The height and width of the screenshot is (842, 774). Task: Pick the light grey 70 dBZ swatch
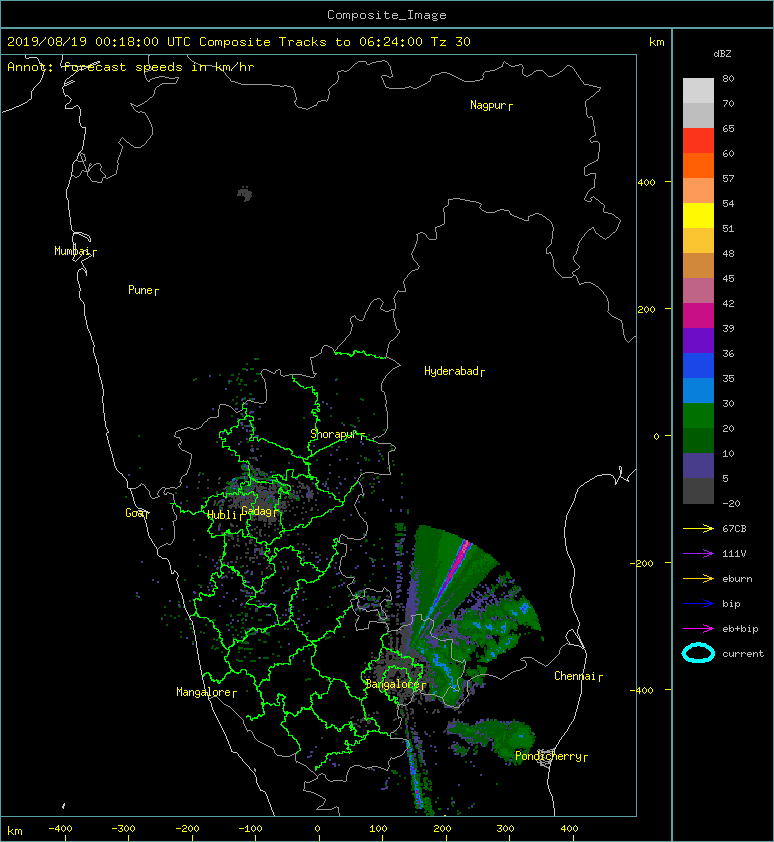[x=698, y=90]
